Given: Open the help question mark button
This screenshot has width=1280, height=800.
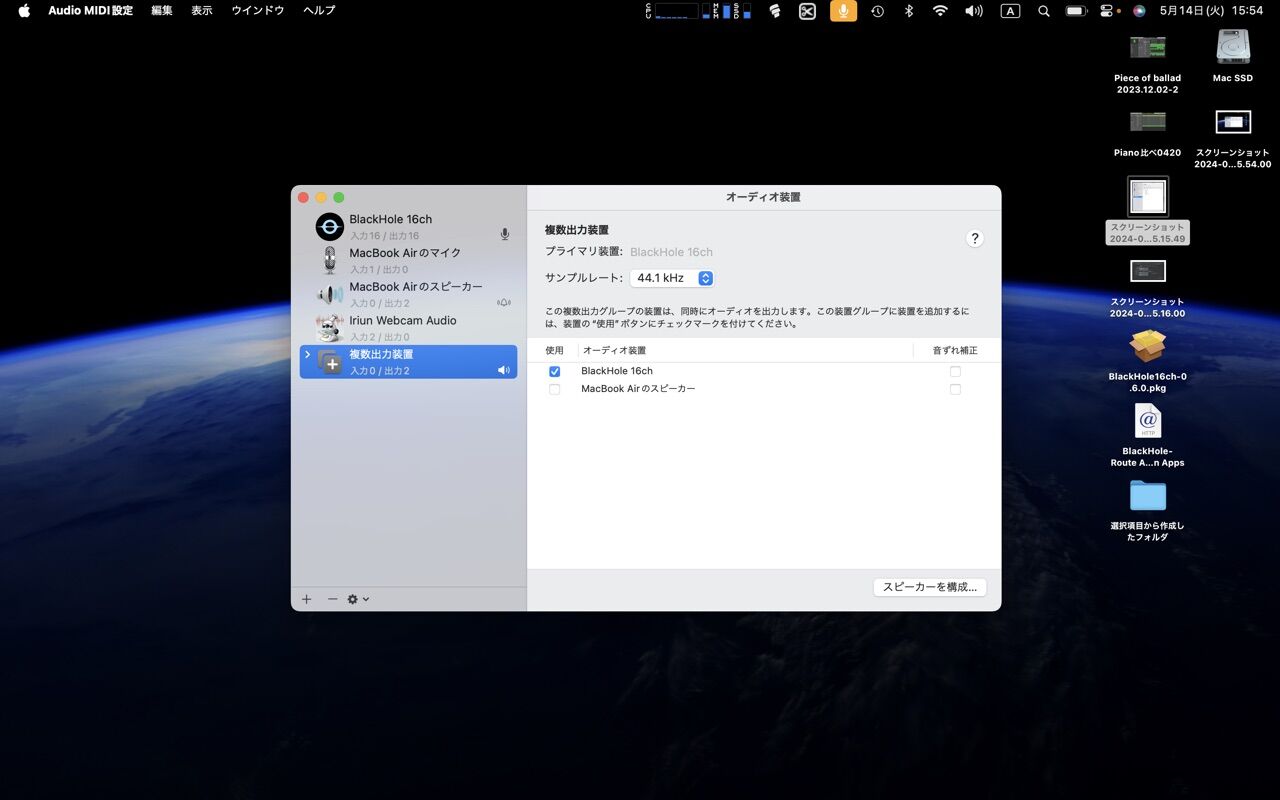Looking at the screenshot, I should [975, 238].
